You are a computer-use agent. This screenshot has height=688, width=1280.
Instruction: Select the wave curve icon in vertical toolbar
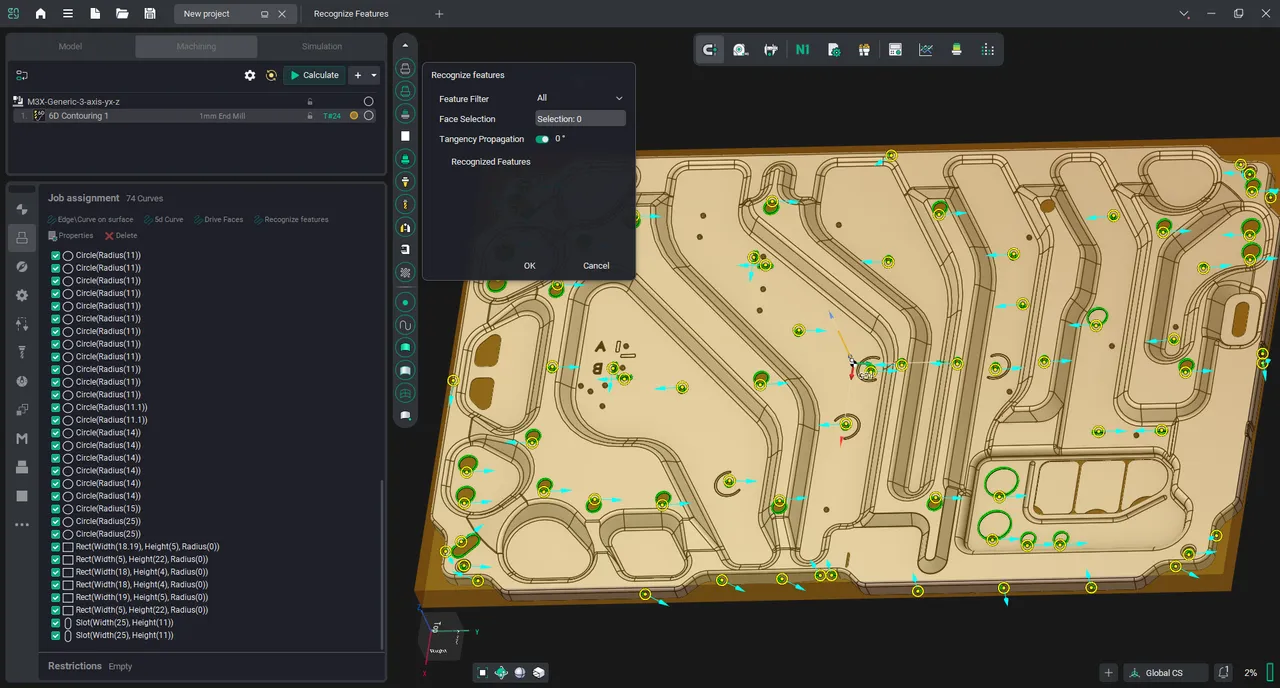click(x=405, y=325)
